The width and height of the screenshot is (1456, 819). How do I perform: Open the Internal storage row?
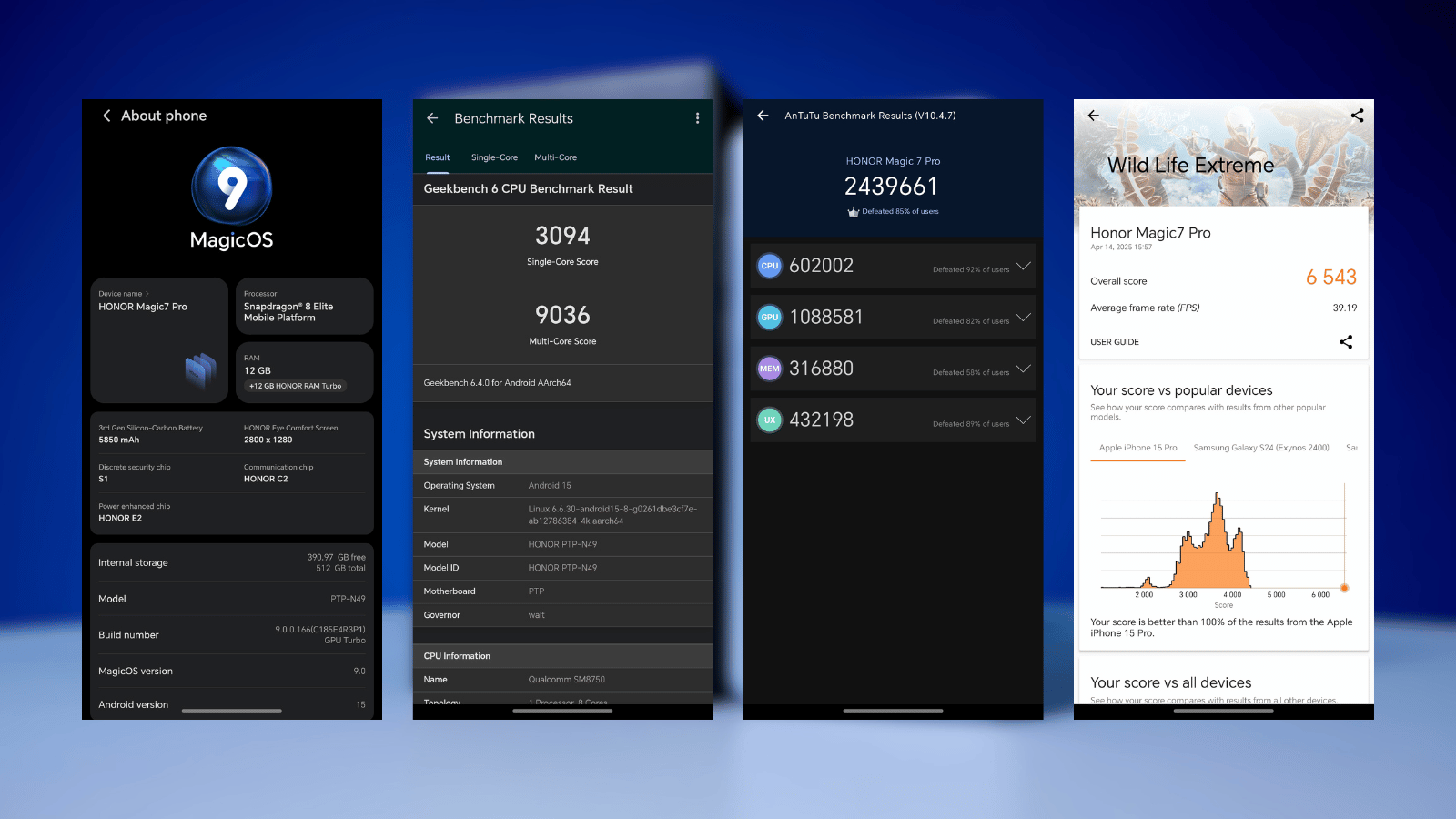coord(231,562)
